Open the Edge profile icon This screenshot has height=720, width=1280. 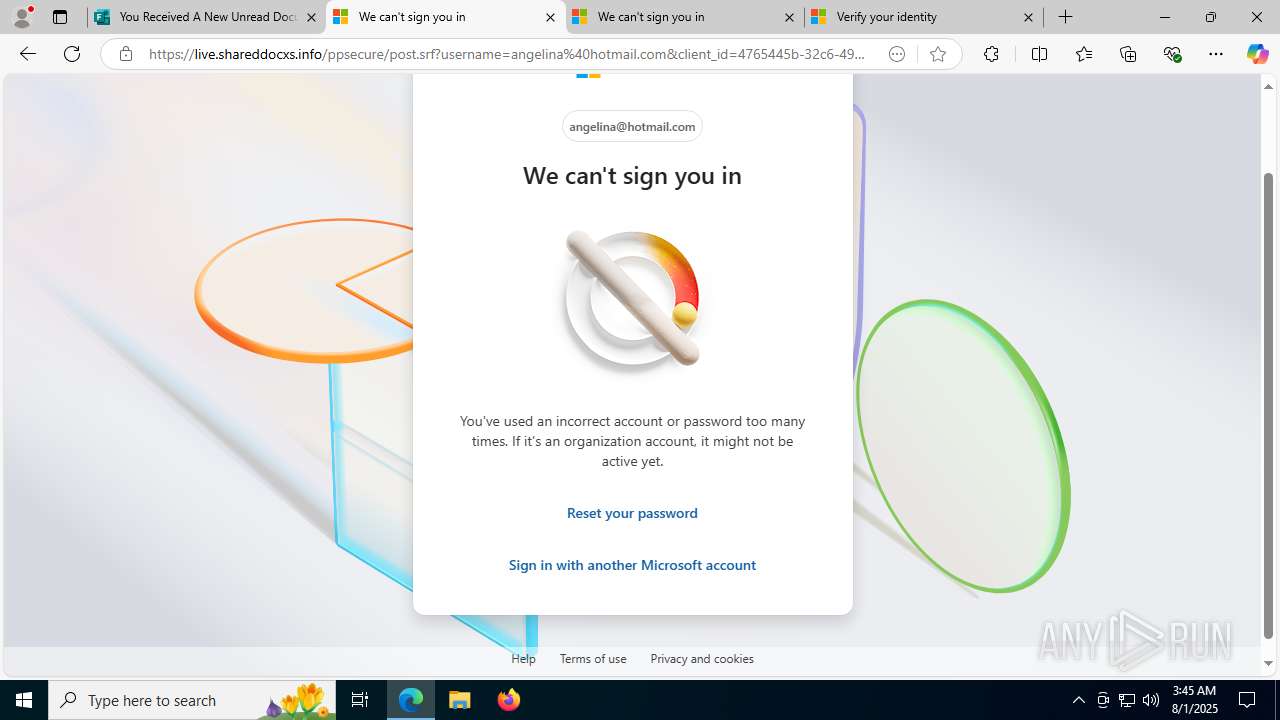[x=22, y=17]
